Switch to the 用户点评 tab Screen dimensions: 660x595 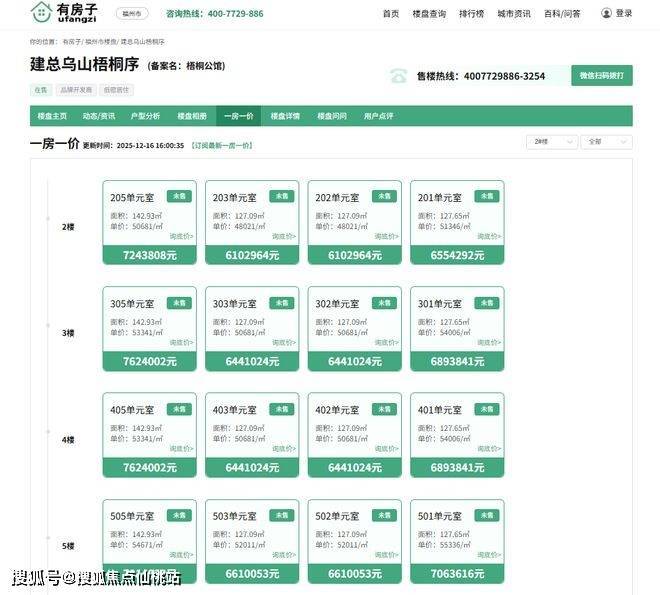coord(378,116)
